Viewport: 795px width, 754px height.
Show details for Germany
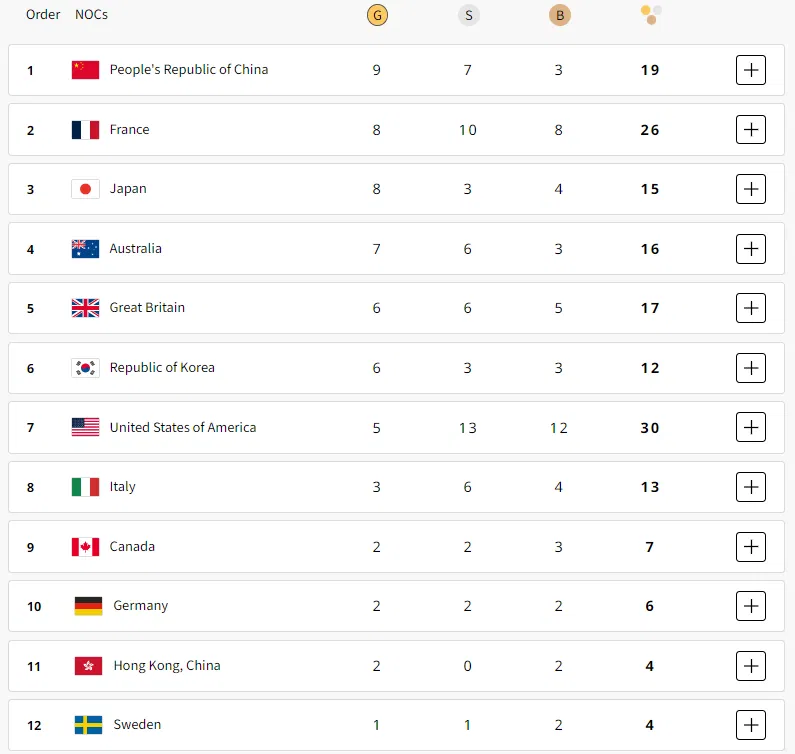[x=750, y=606]
